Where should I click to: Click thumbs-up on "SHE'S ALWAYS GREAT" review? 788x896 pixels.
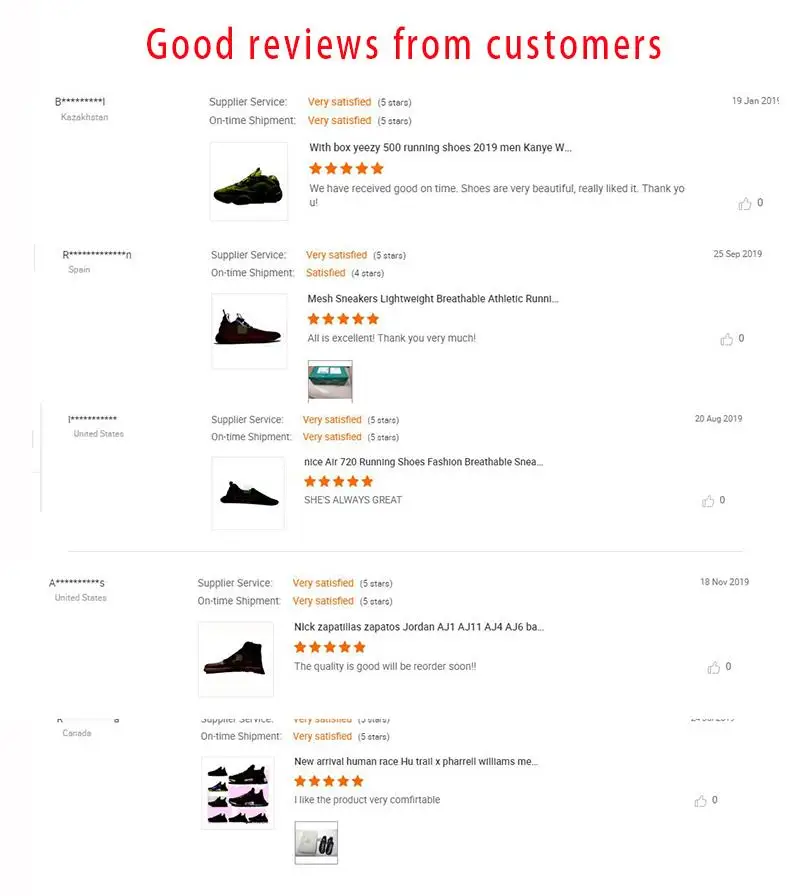point(708,501)
